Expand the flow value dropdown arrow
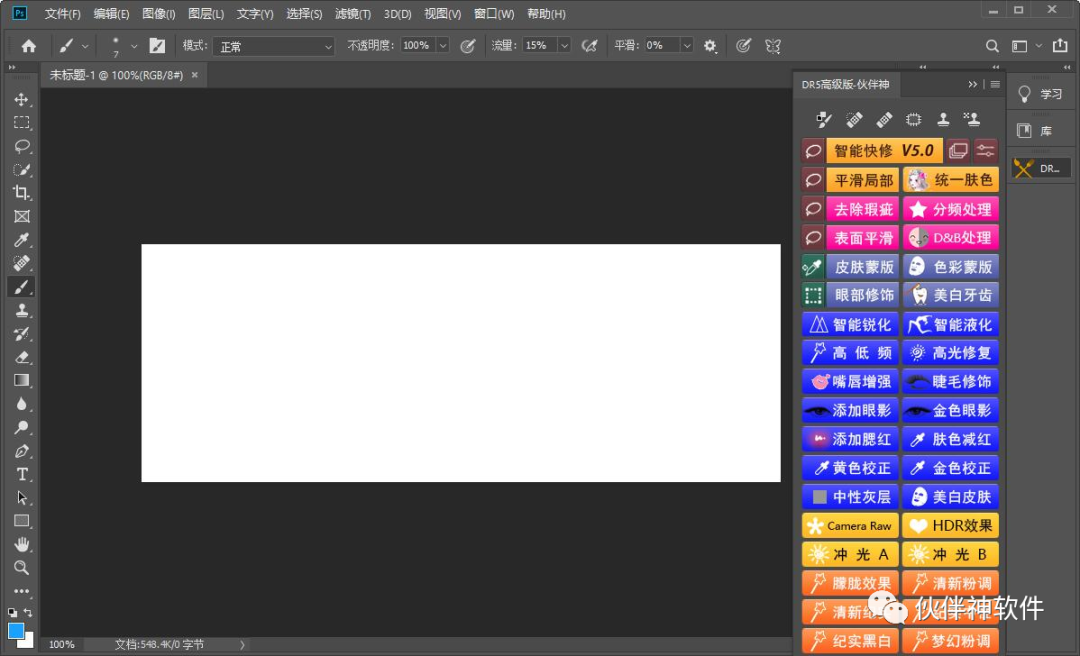This screenshot has width=1080, height=656. 564,46
